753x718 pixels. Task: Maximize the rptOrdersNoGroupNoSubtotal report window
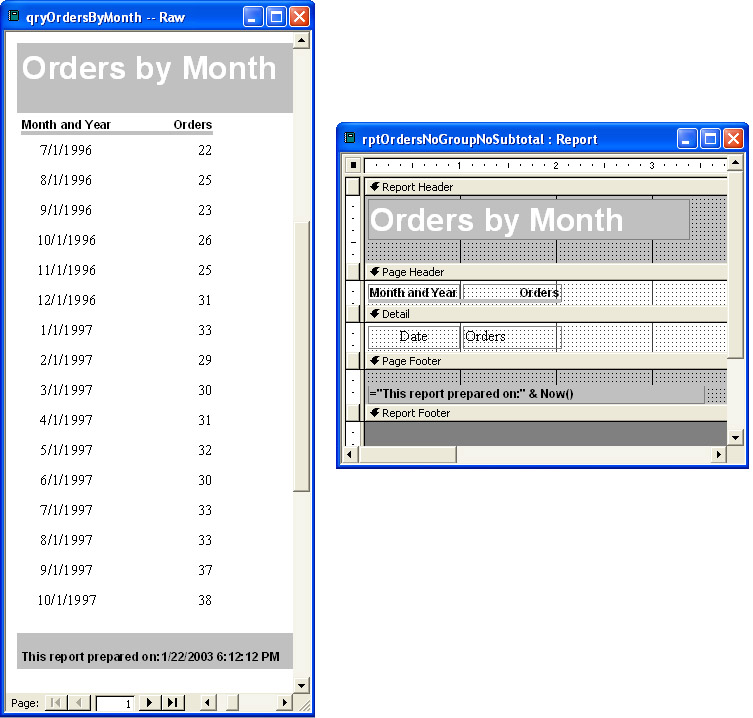tap(710, 139)
